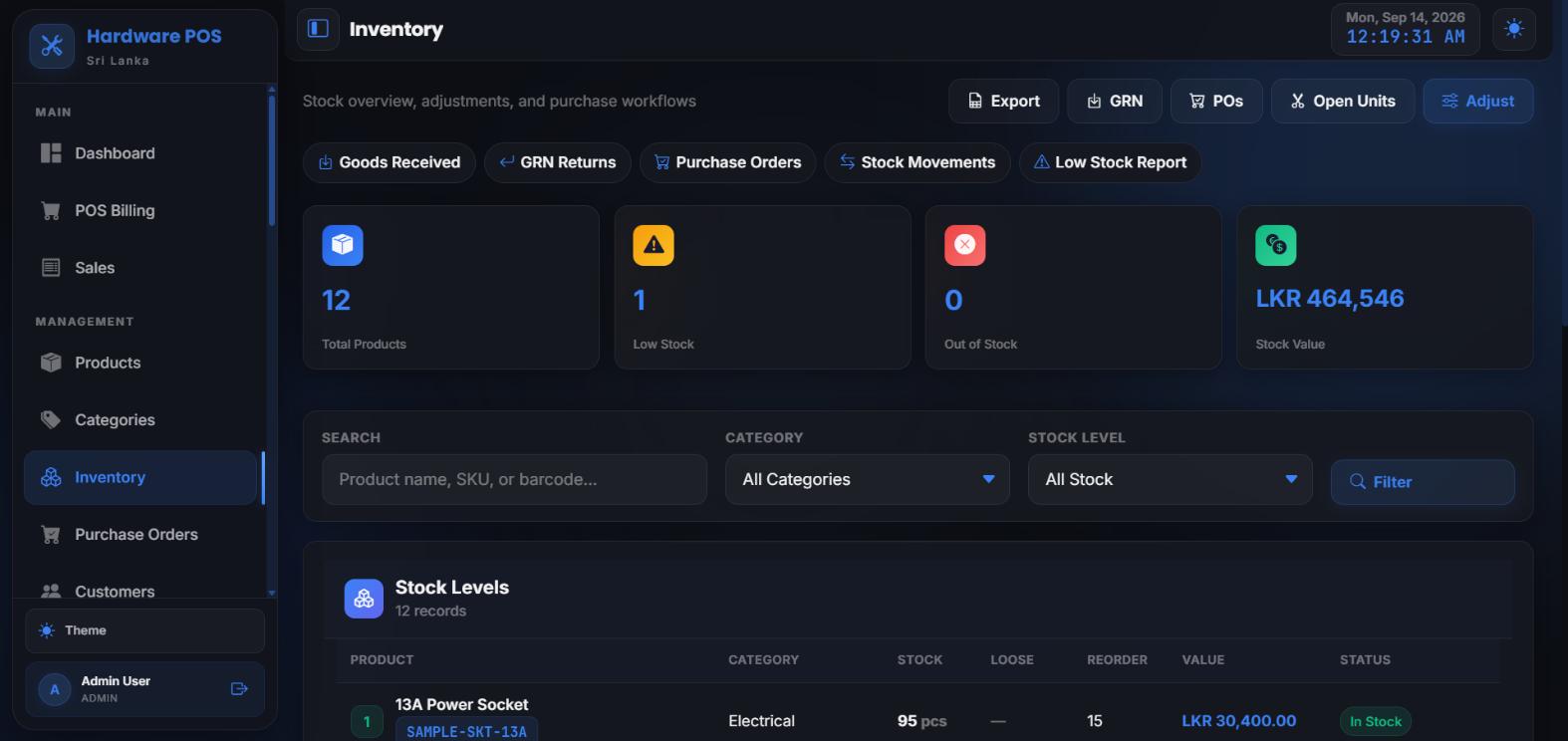1568x741 pixels.
Task: Click the logout icon next to Admin User
Action: tap(239, 688)
